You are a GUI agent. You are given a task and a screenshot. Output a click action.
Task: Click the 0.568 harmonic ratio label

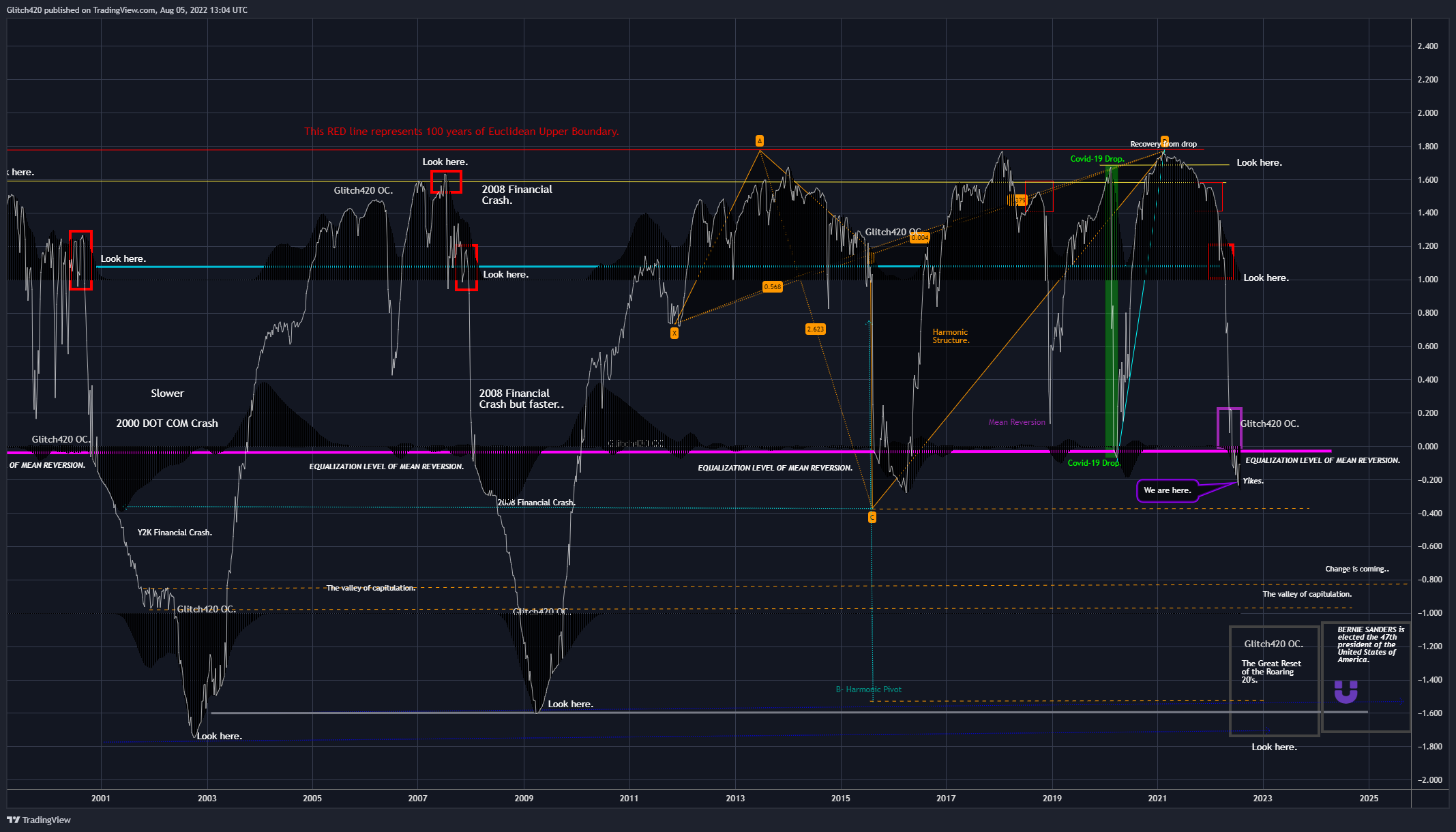click(772, 287)
